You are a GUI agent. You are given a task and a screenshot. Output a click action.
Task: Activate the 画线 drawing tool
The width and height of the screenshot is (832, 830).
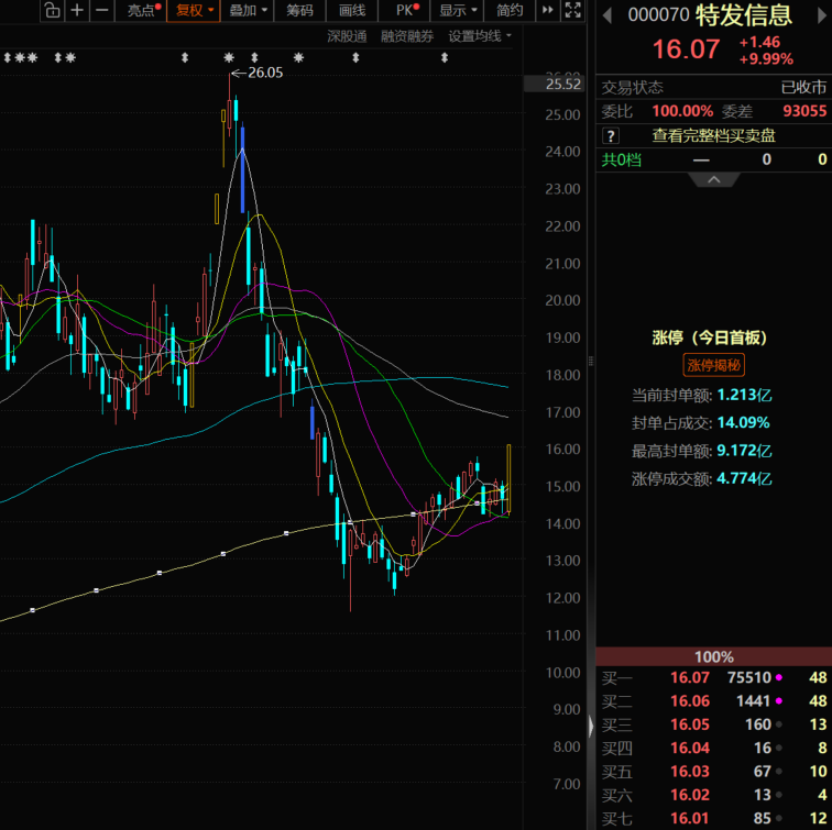tap(352, 10)
